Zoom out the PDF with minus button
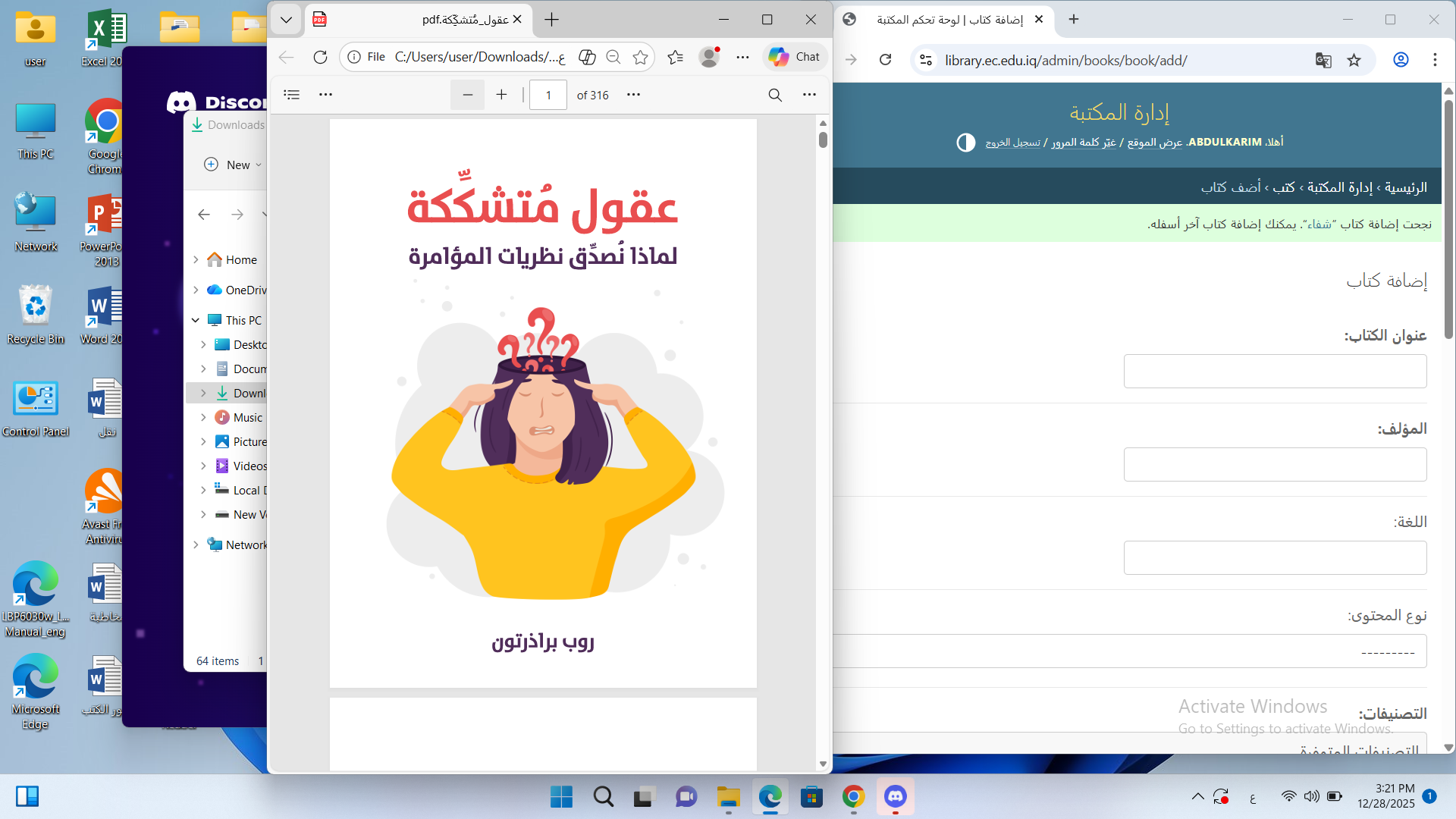Screen dimensions: 1456x819 [x=467, y=95]
